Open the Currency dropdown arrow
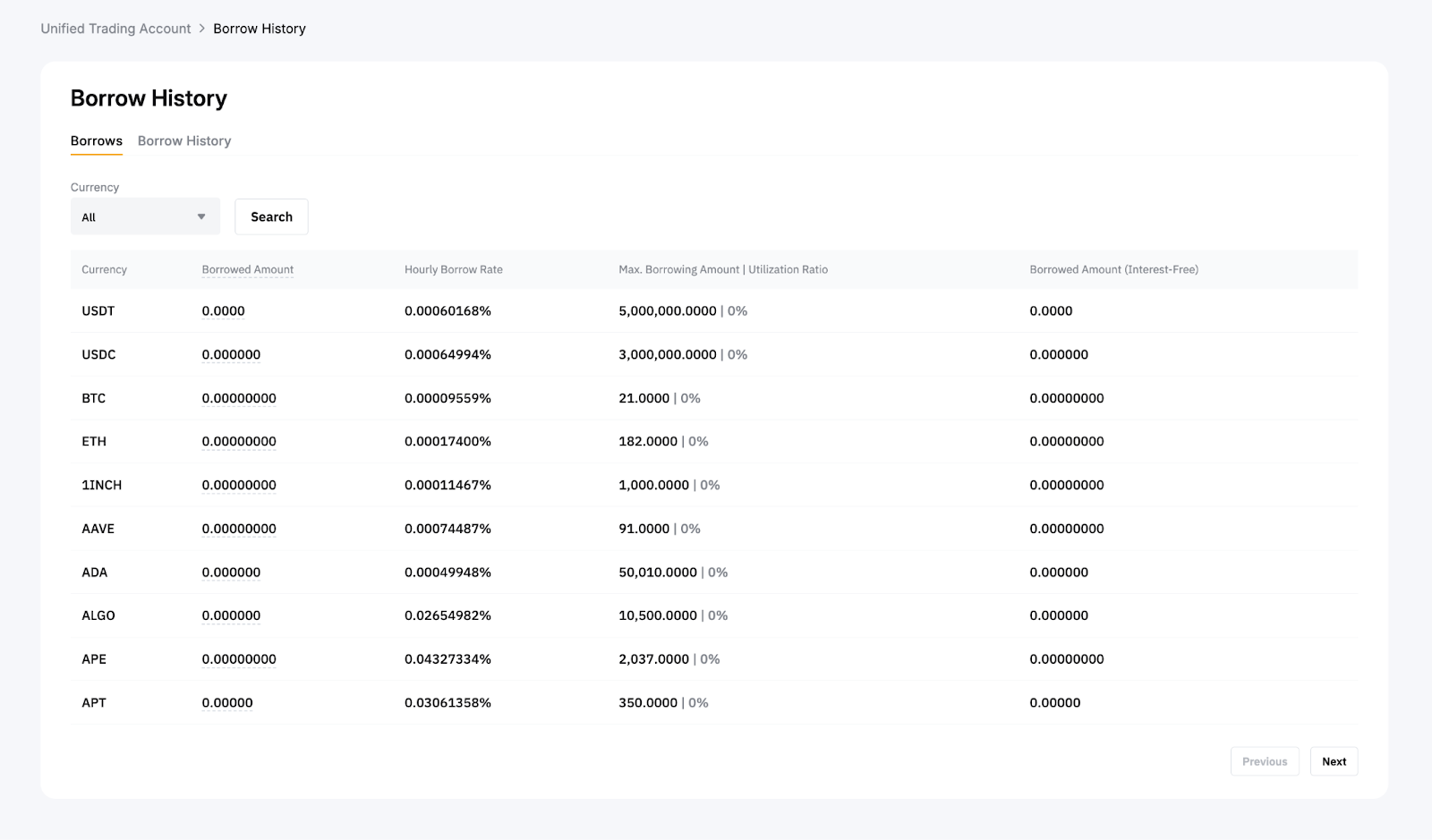Image resolution: width=1432 pixels, height=840 pixels. [201, 216]
